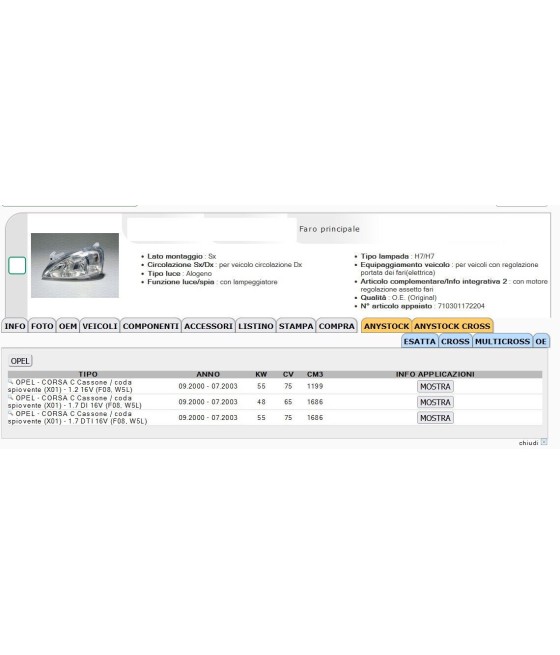
Task: Tick the checkbox beside the headlight photo
Action: (x=17, y=266)
